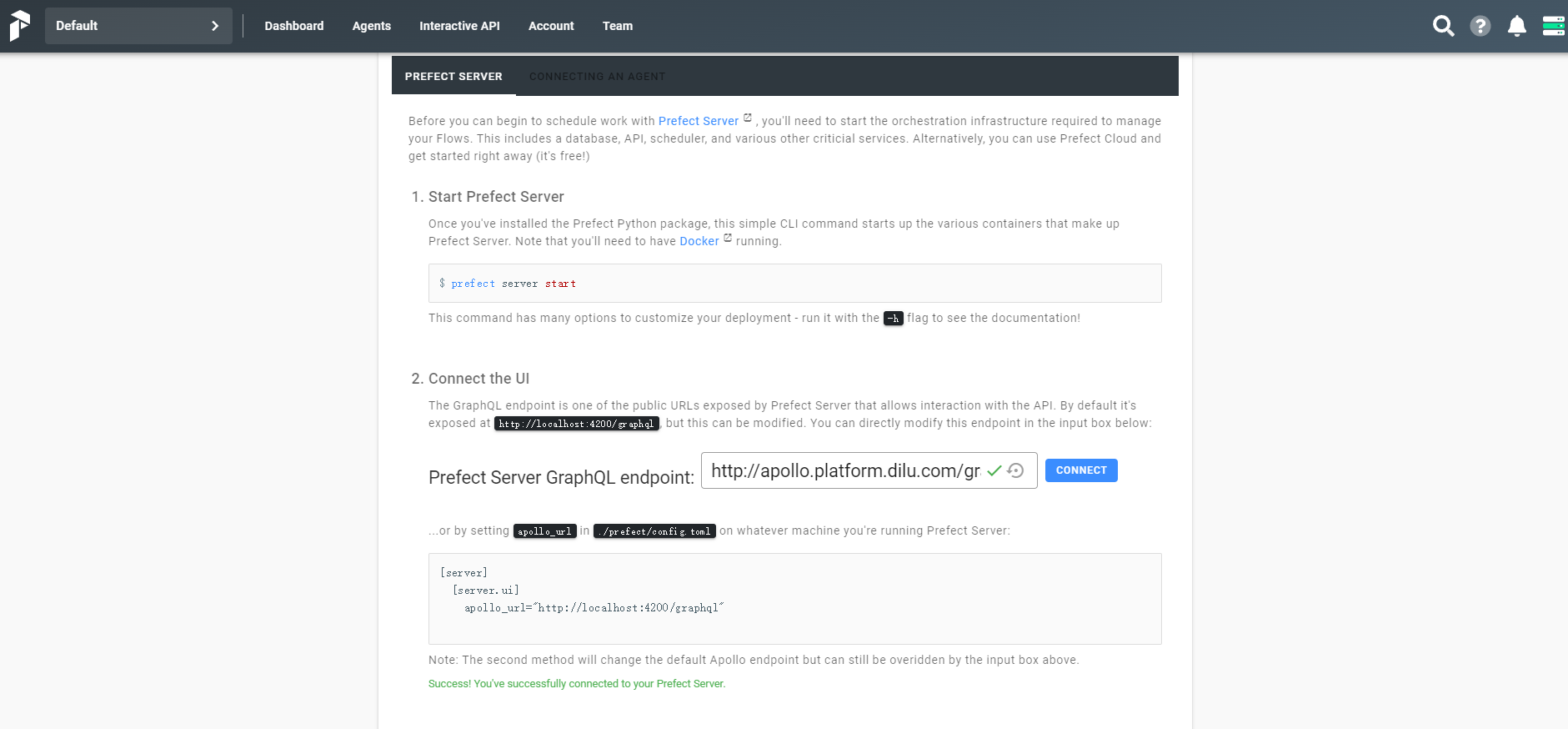
Task: Click the [server] line in code block
Action: tap(464, 573)
